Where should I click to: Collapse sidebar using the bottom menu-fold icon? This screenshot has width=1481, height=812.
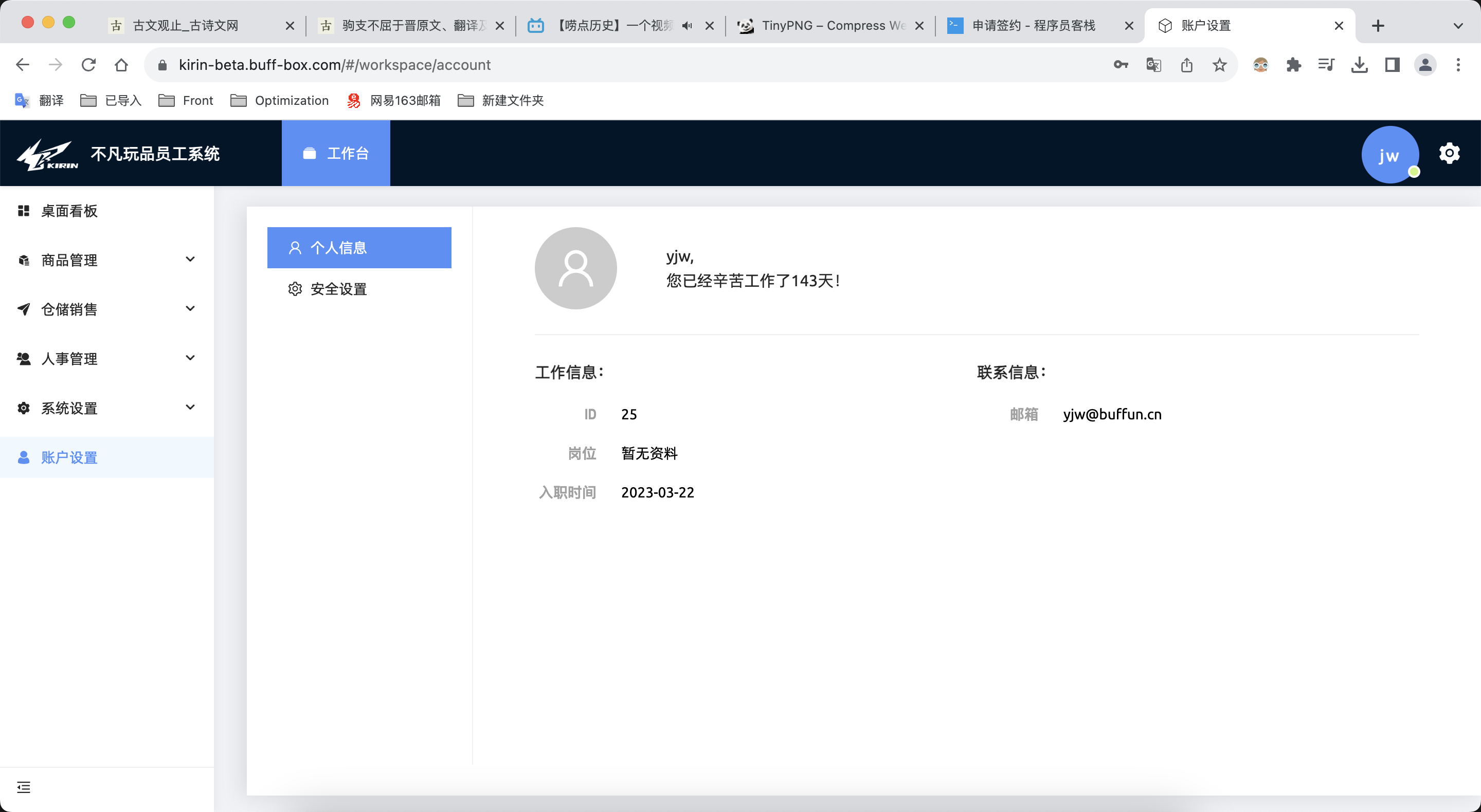24,787
